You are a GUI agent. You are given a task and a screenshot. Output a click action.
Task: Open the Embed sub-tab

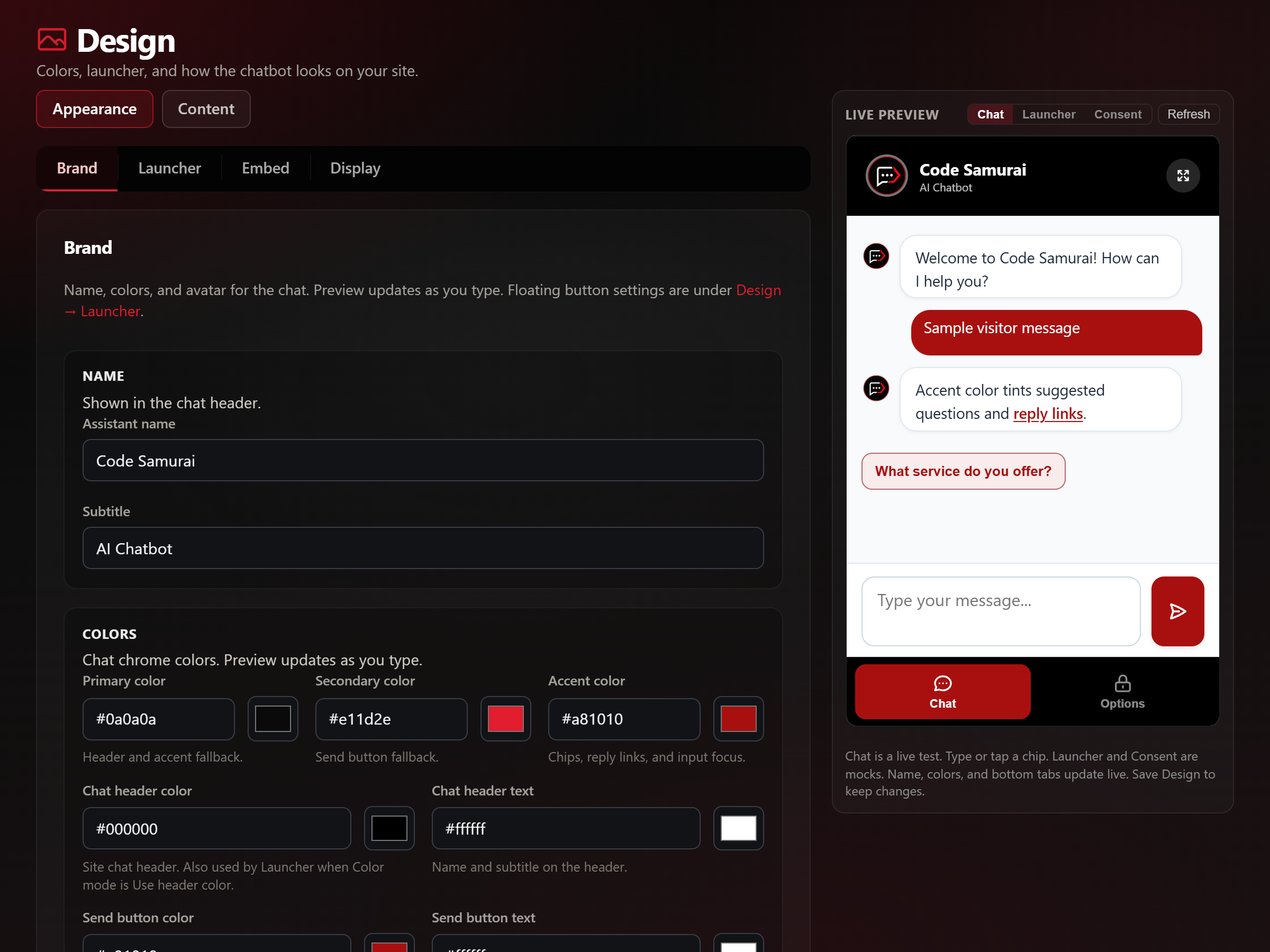265,168
